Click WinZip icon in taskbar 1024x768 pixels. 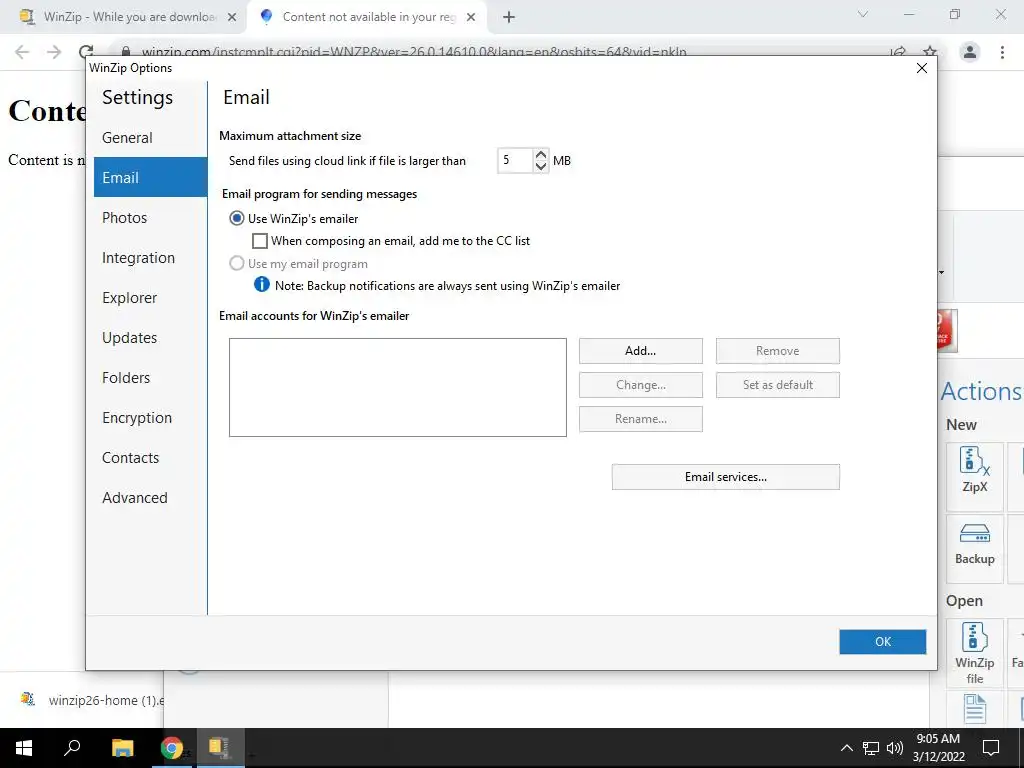(219, 748)
